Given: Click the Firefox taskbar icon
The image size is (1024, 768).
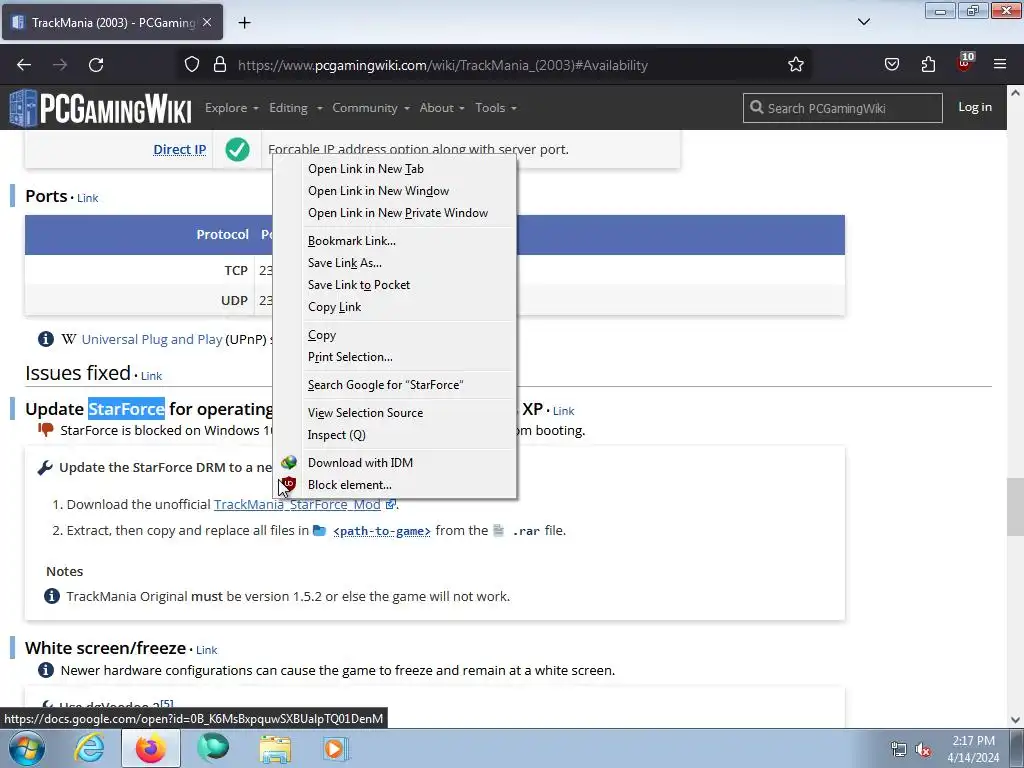Looking at the screenshot, I should pyautogui.click(x=151, y=748).
